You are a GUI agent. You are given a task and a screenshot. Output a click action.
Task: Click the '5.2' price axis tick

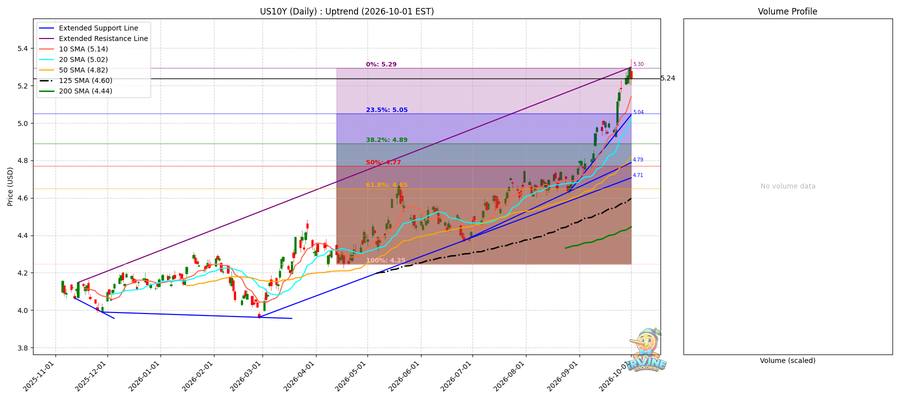point(23,86)
